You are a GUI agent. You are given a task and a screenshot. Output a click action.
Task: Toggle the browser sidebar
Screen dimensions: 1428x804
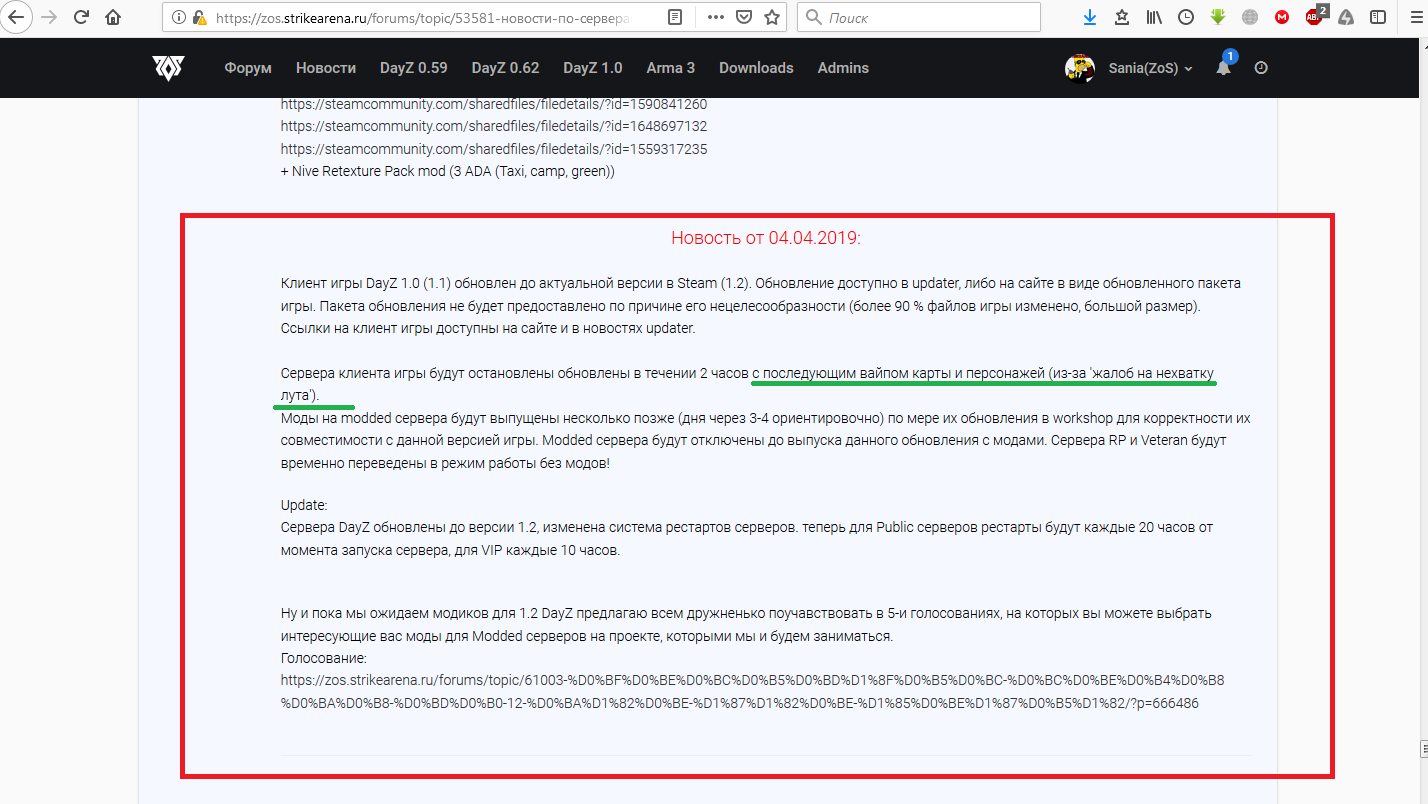(x=1378, y=17)
